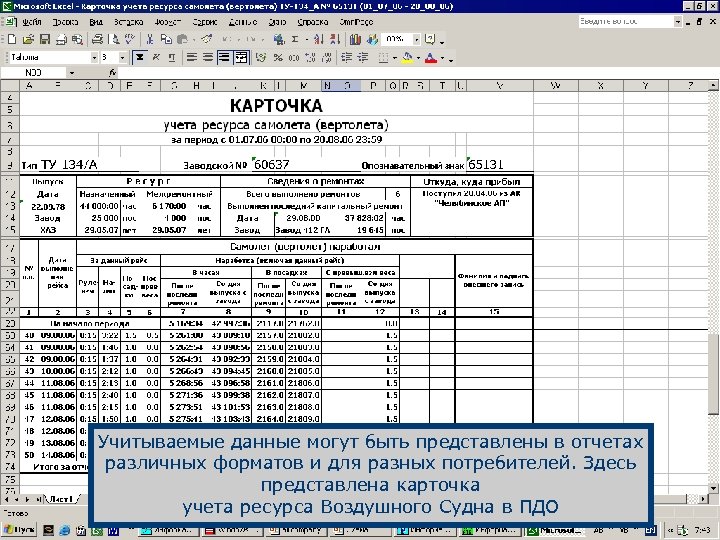Insert a hyperlink with the globe icon
This screenshot has width=720, height=540.
(279, 39)
